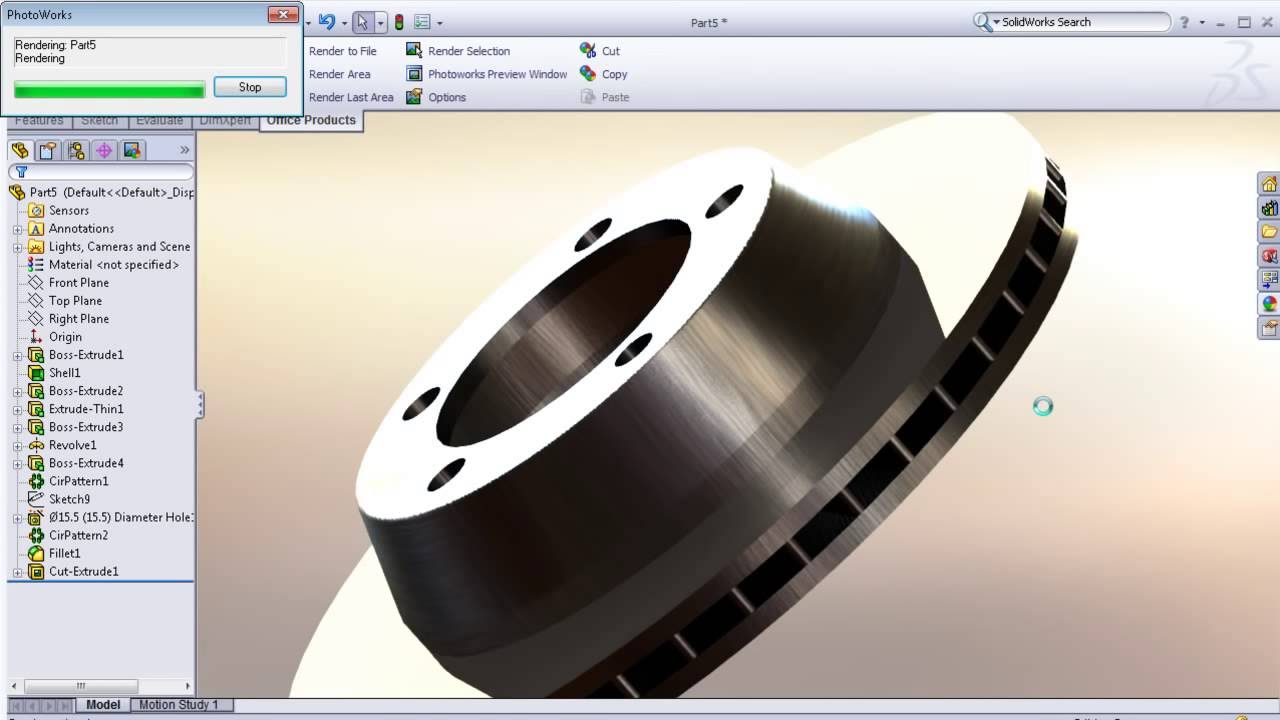
Task: Open the Undo dropdown arrow
Action: point(345,23)
